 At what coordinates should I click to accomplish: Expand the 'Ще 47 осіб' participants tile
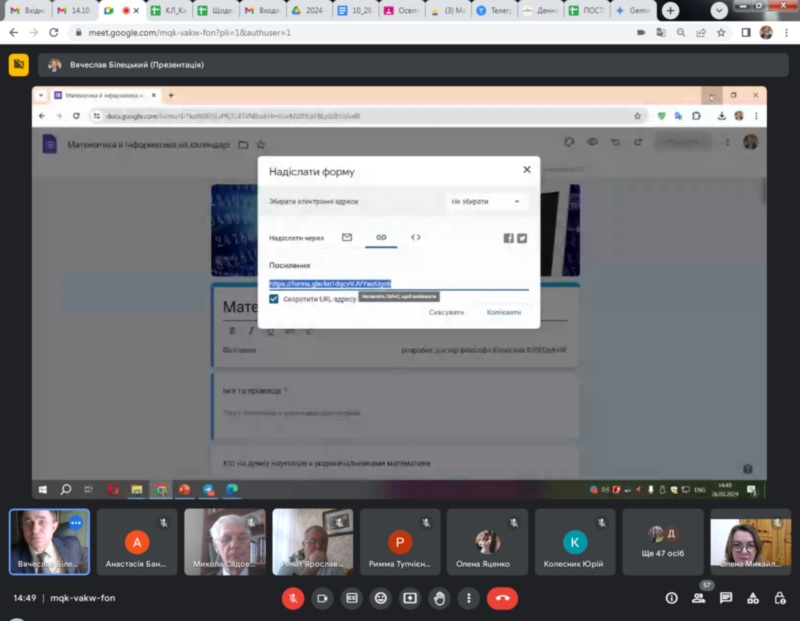tap(662, 542)
